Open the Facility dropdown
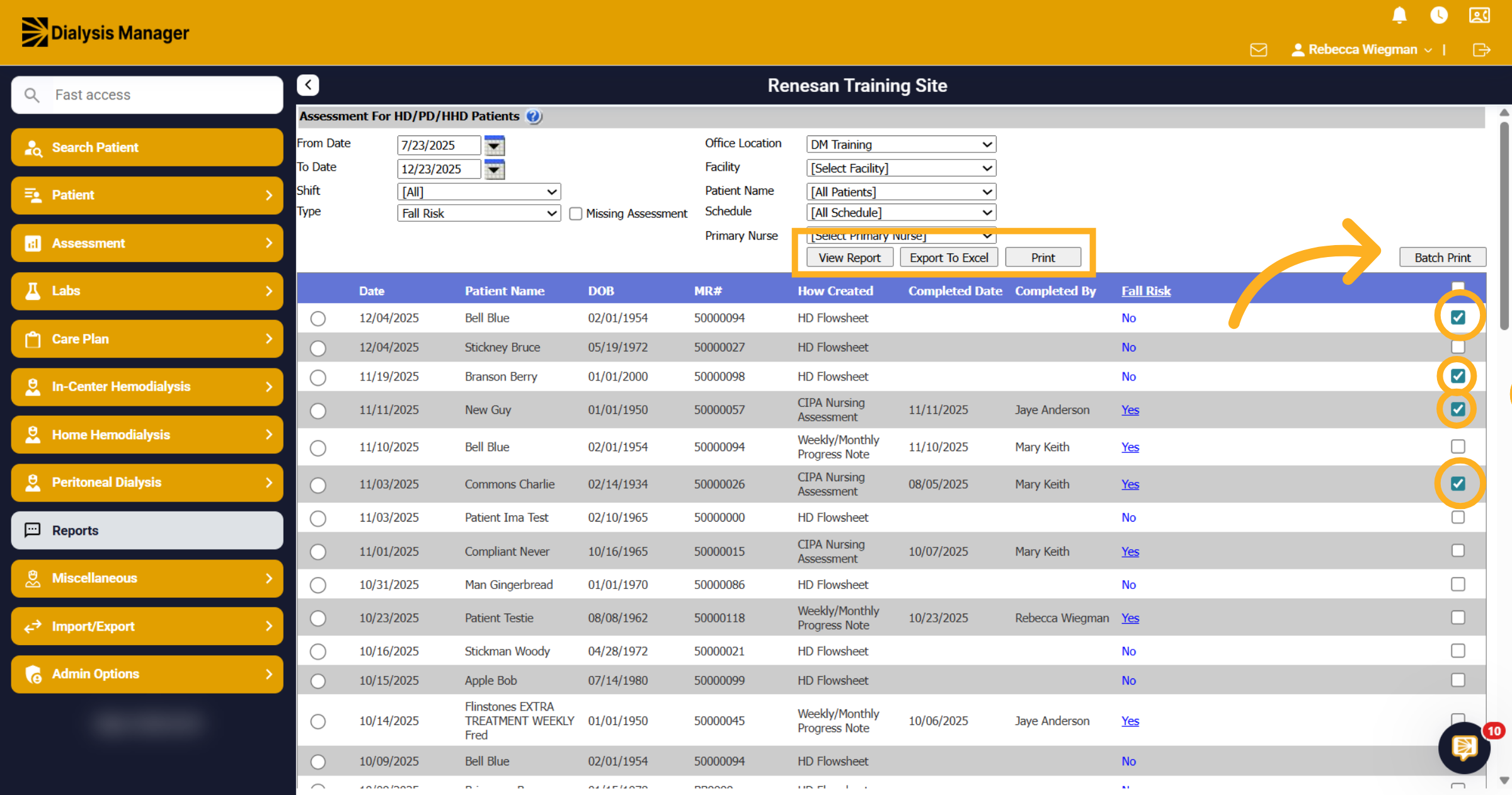This screenshot has height=795, width=1512. [901, 169]
